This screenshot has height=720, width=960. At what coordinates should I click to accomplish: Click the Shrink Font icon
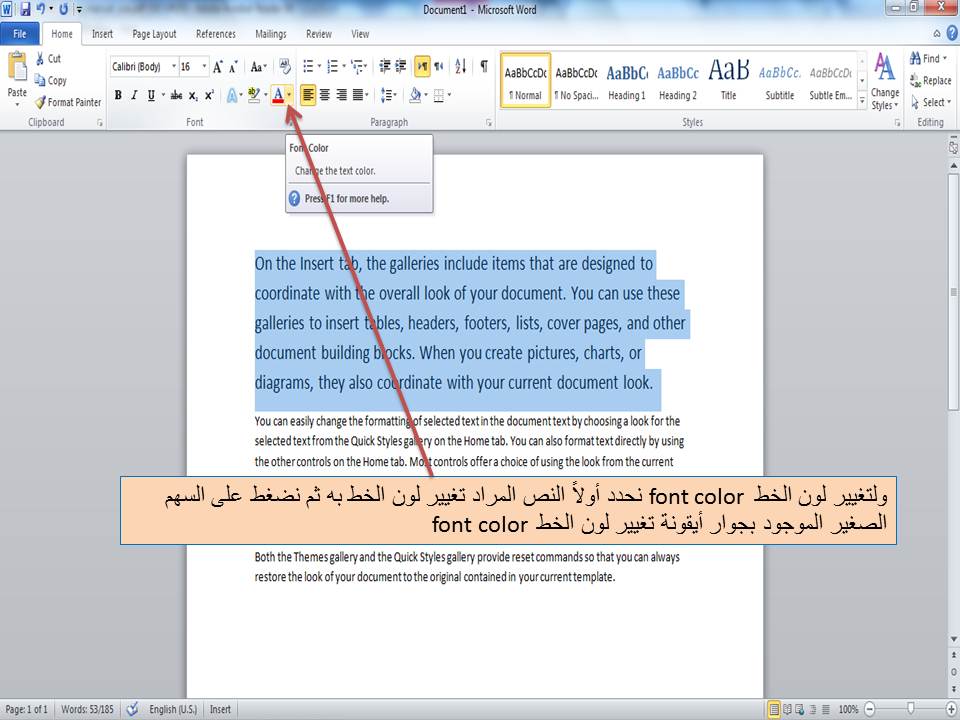(x=233, y=67)
